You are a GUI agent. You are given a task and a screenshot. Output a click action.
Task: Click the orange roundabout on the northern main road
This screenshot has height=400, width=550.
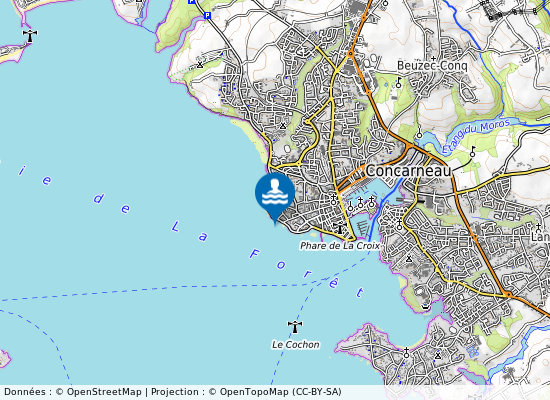pos(350,54)
